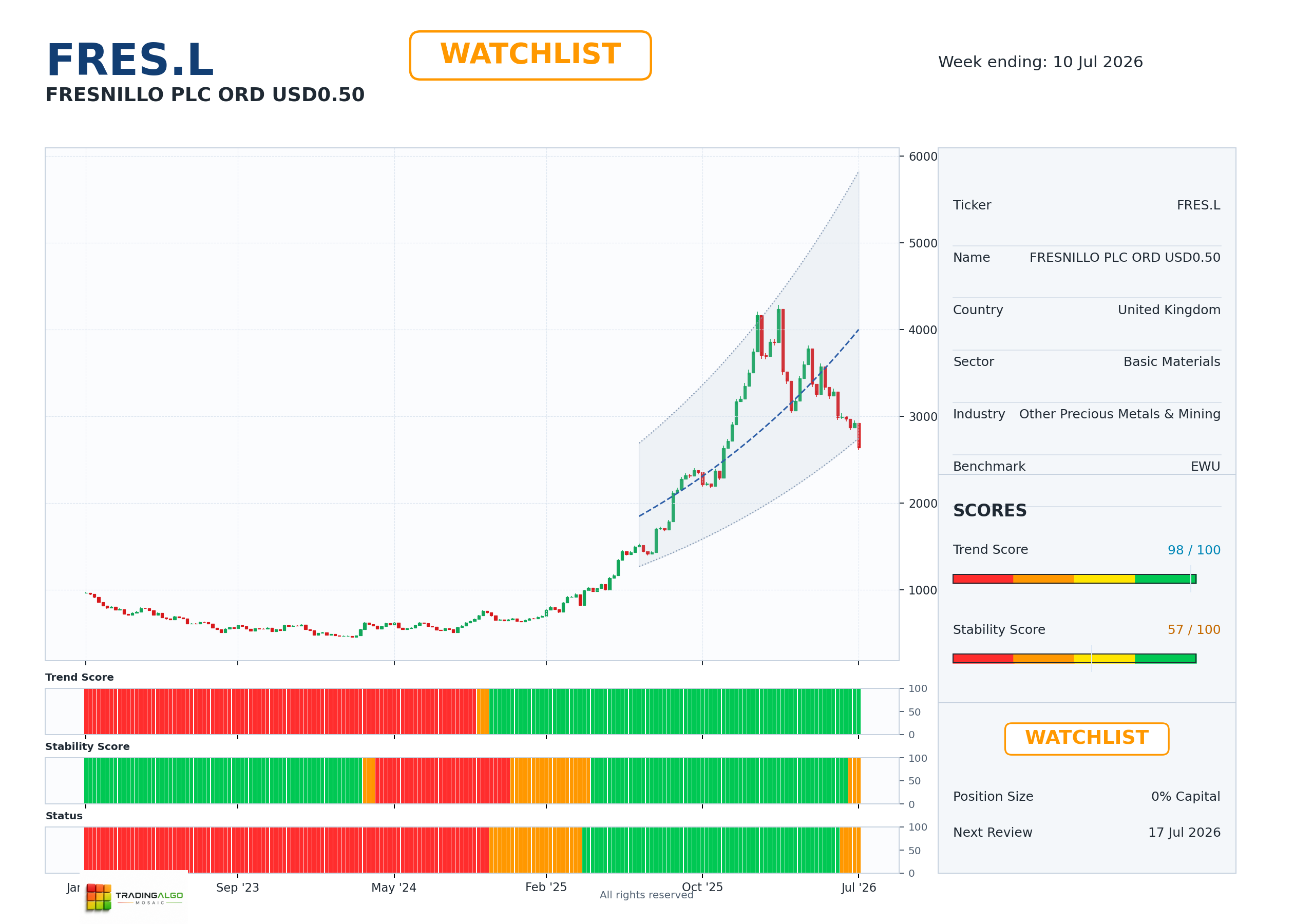Click the 'Country' label in the info panel
1294x924 pixels.
click(x=978, y=310)
